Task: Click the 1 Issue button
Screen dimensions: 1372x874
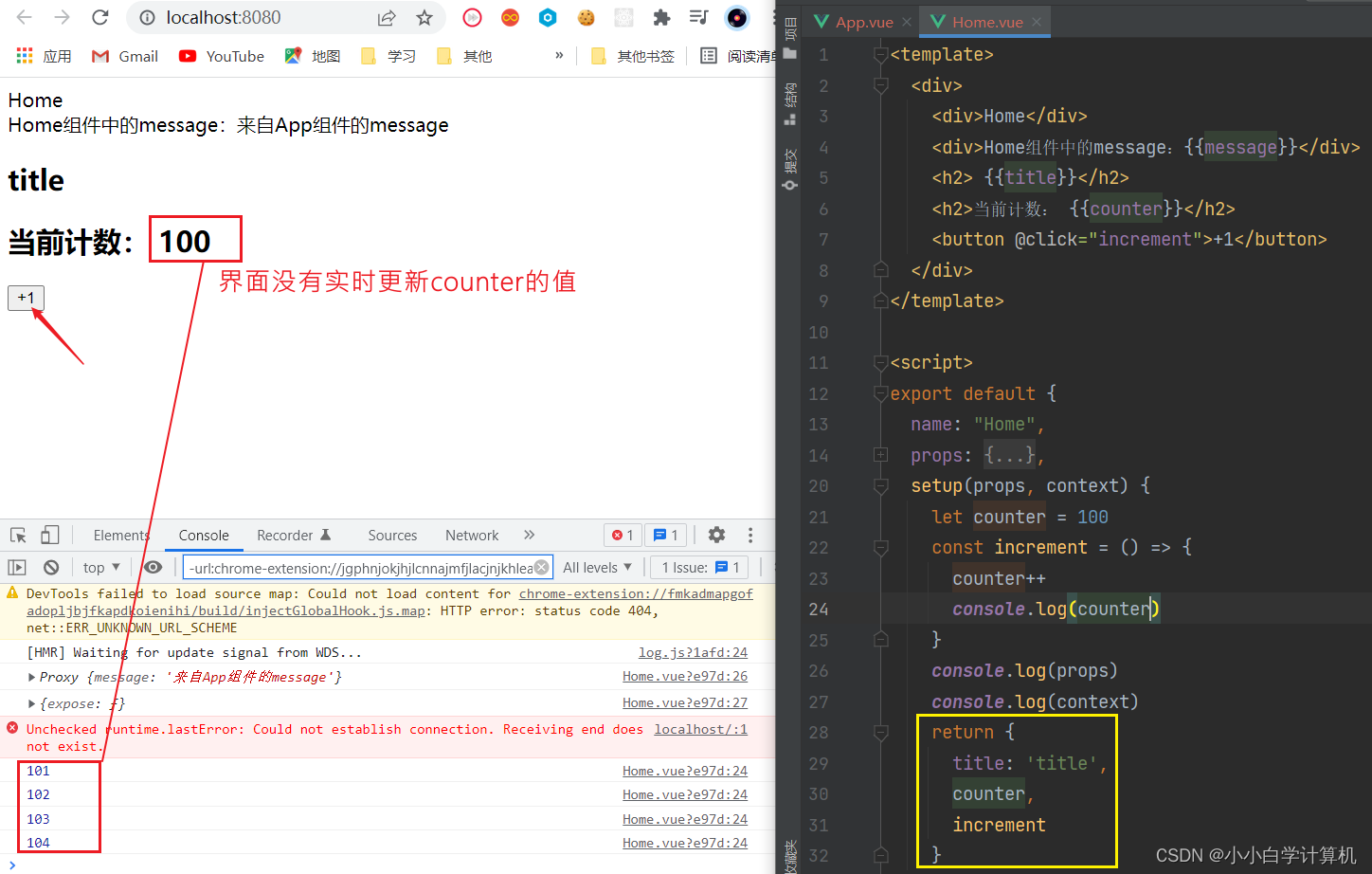Action: pyautogui.click(x=700, y=567)
